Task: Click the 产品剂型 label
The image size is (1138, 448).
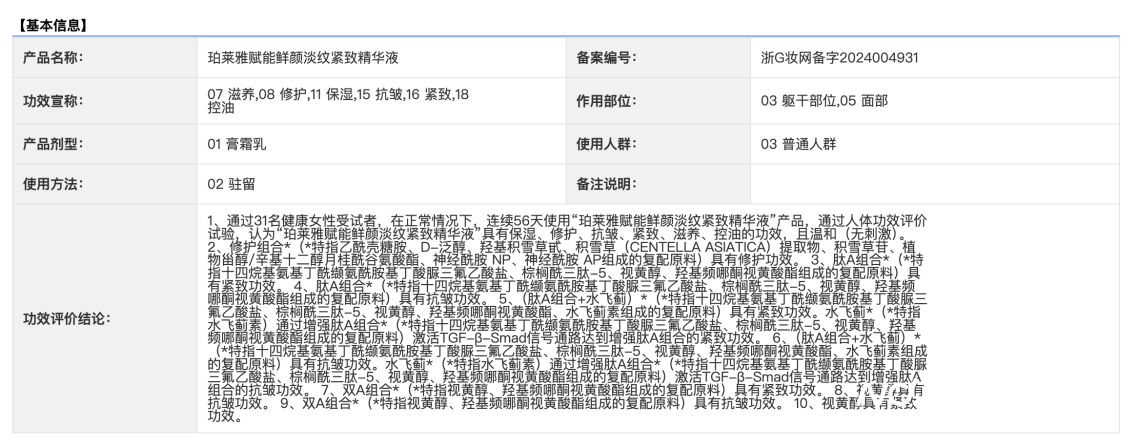Action: [x=54, y=144]
